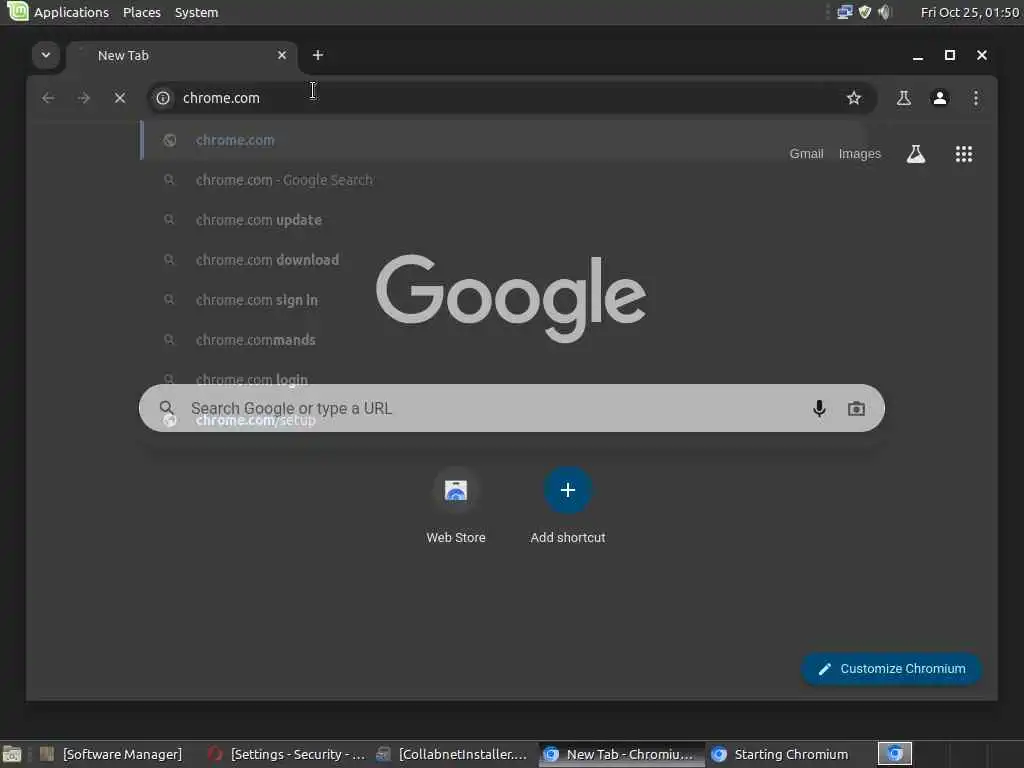Maximize the Chromium window

tap(950, 56)
